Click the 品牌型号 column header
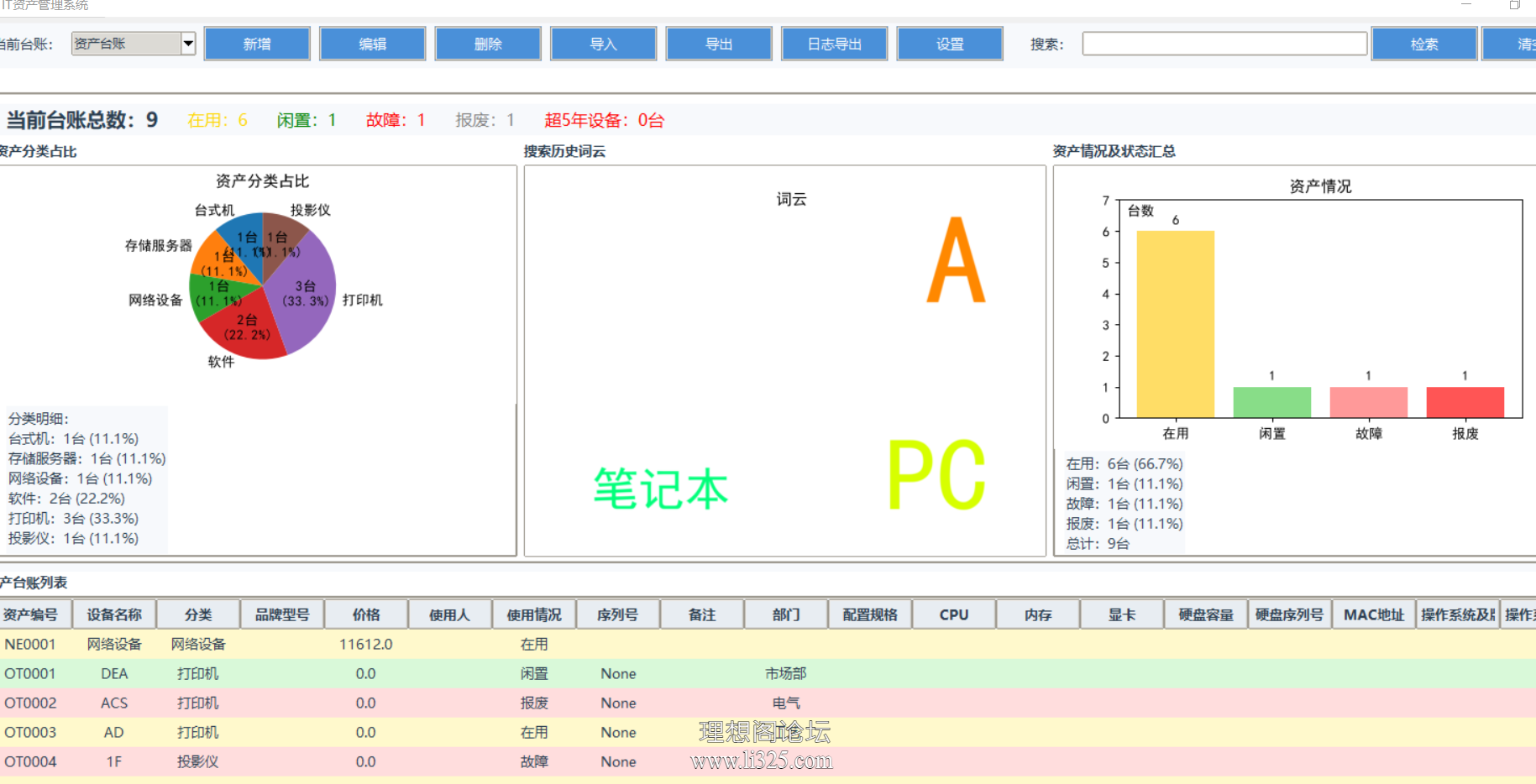The width and height of the screenshot is (1536, 784). (282, 614)
